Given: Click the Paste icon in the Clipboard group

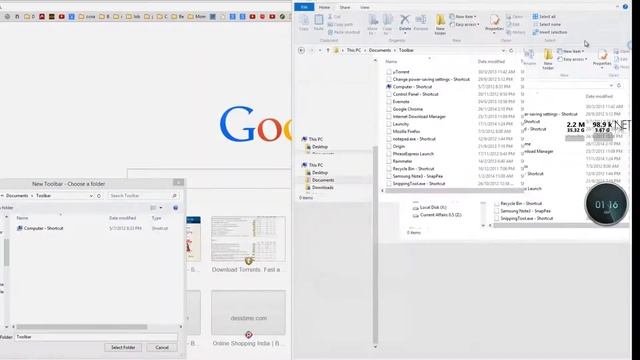Looking at the screenshot, I should point(319,22).
